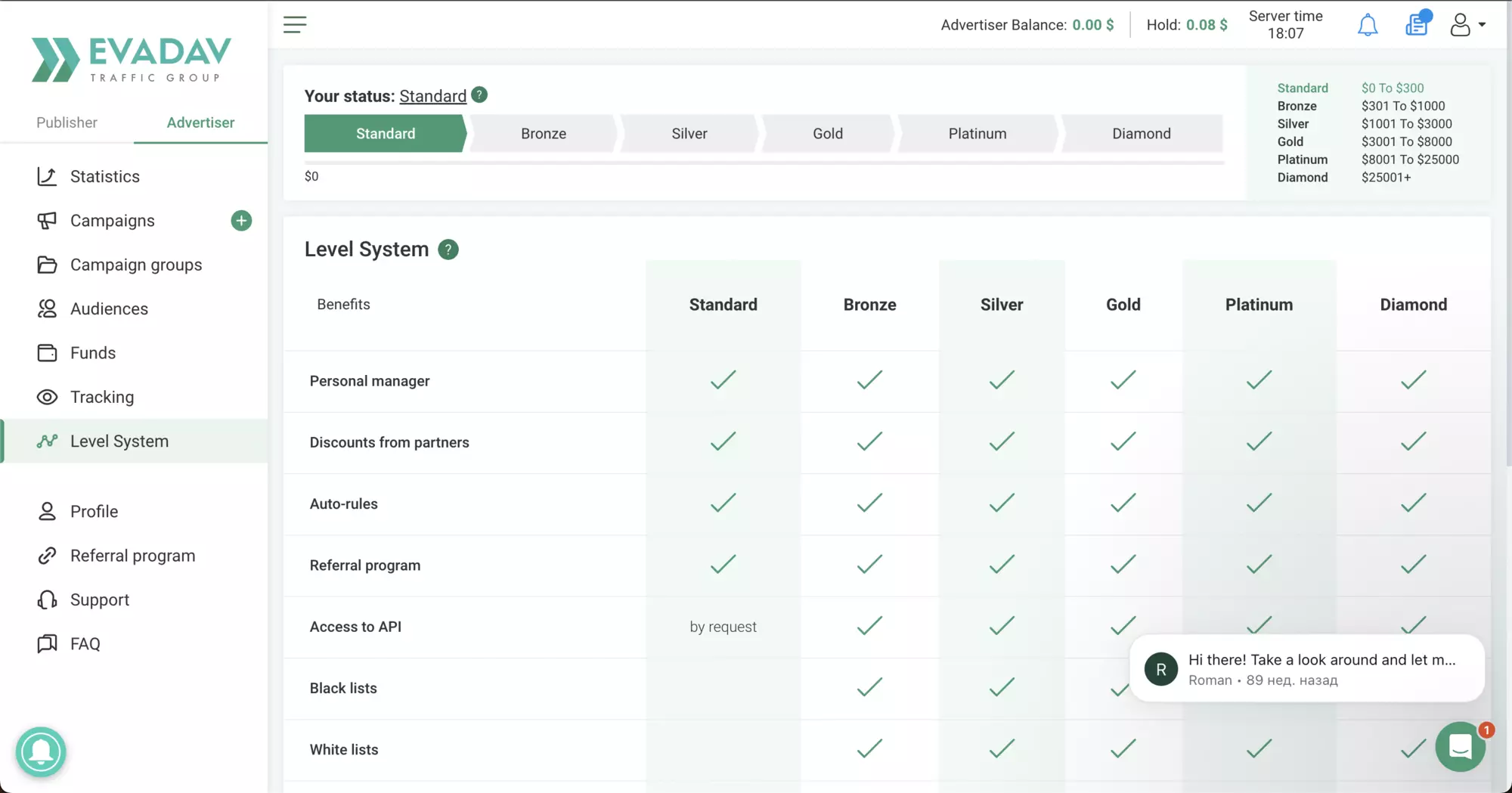The image size is (1512, 793).
Task: Click the Standard status link
Action: point(432,96)
